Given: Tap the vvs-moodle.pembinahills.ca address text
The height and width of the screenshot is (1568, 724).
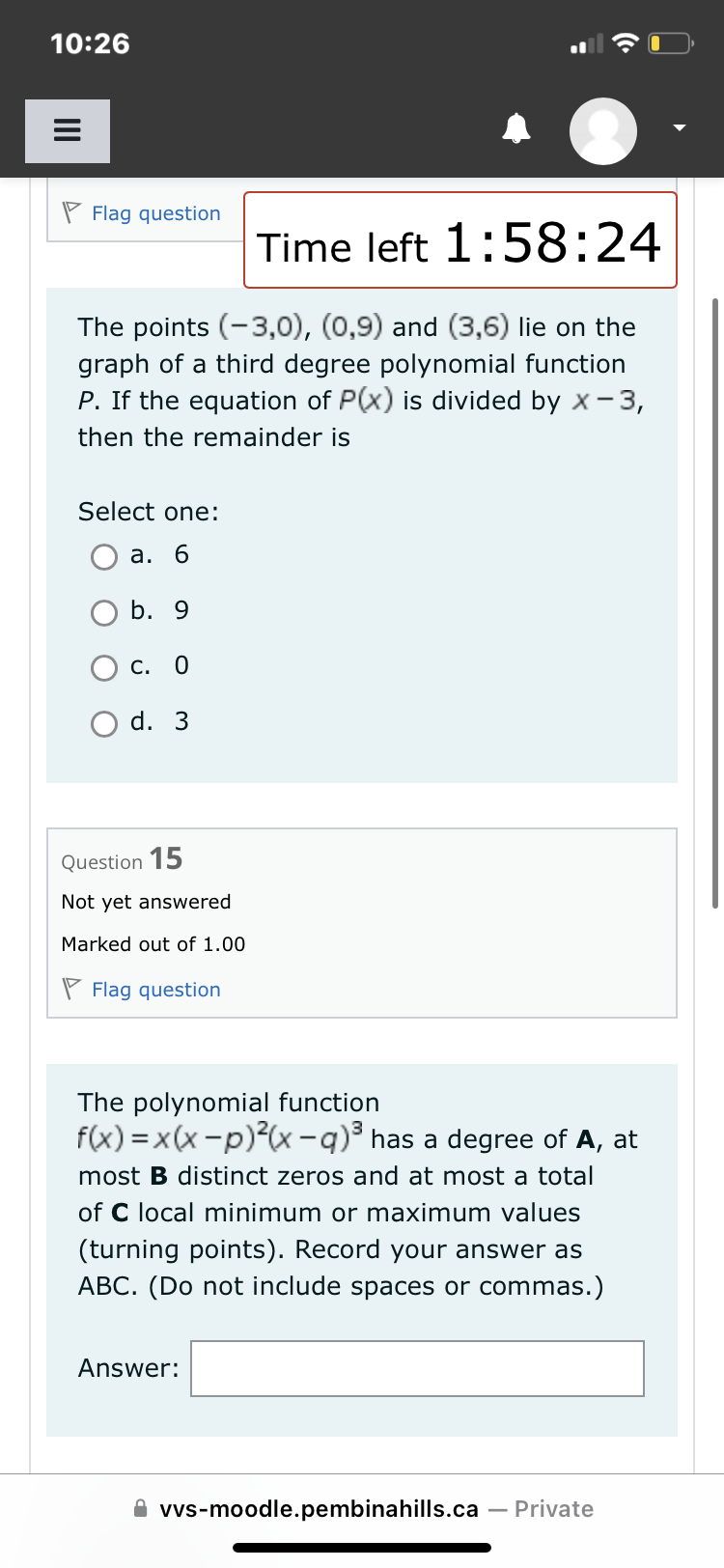Looking at the screenshot, I should pyautogui.click(x=319, y=1508).
